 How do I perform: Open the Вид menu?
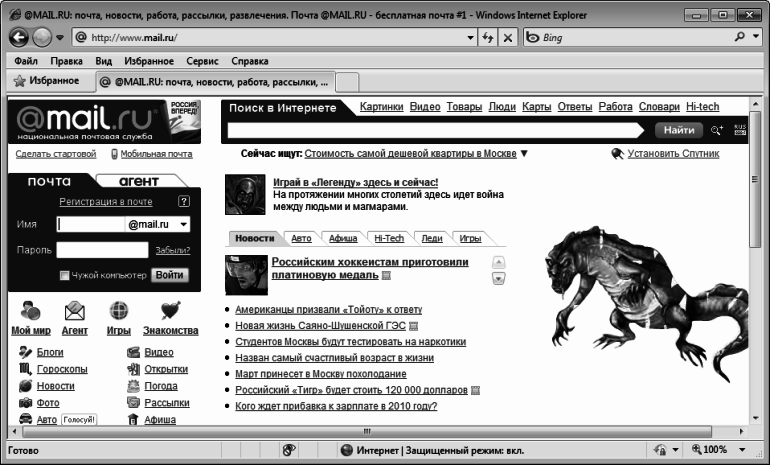(x=104, y=61)
